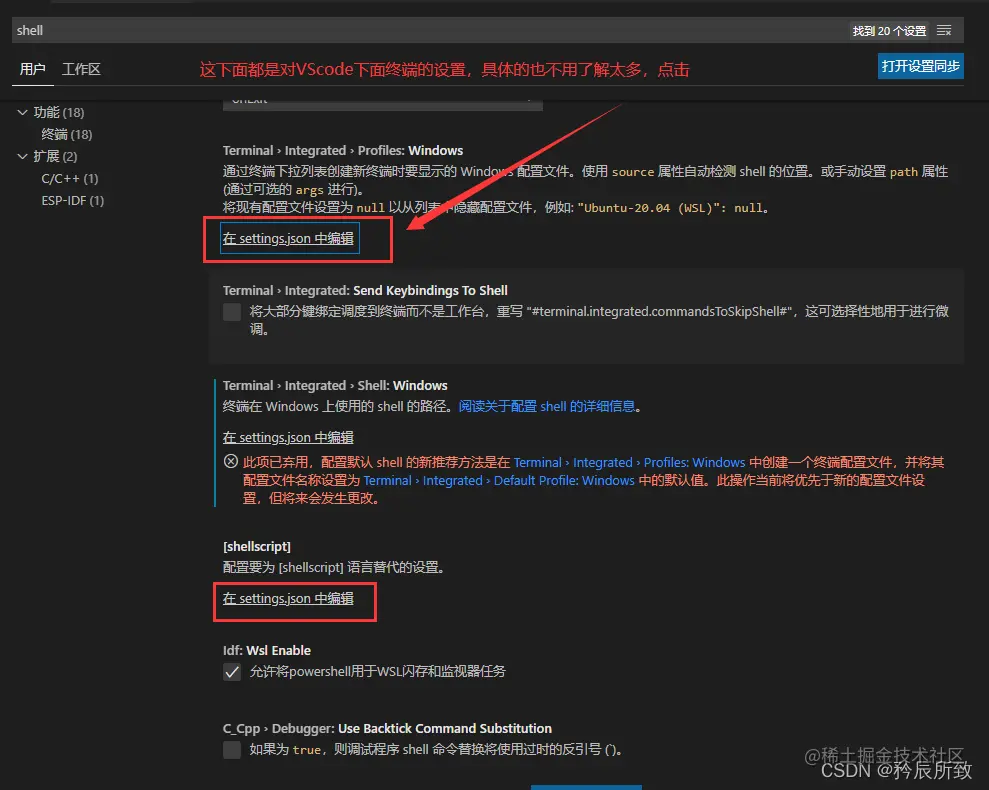Open the settings filter menu icon
The width and height of the screenshot is (989, 790).
pyautogui.click(x=944, y=30)
